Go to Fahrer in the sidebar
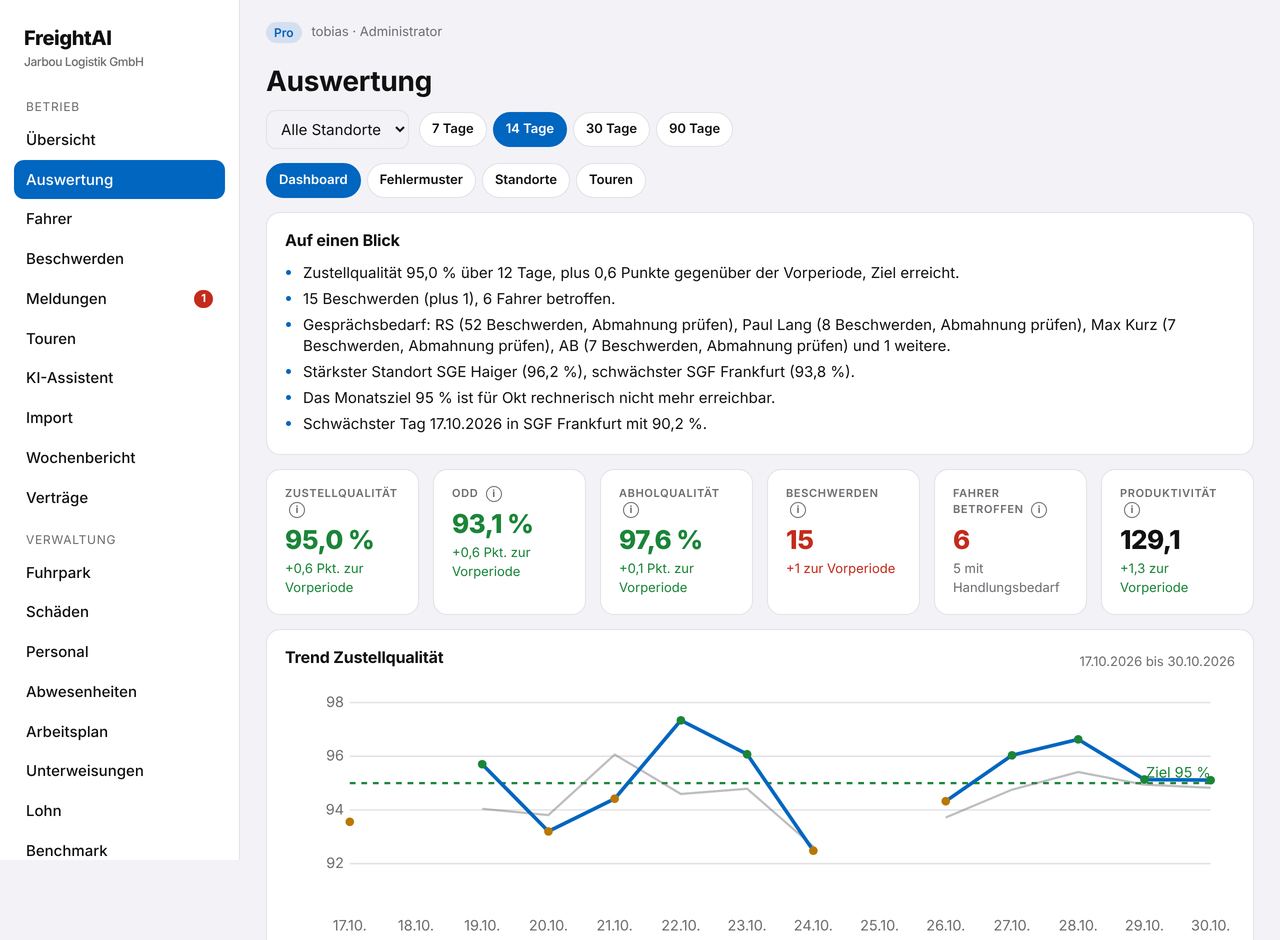1280x940 pixels. [119, 219]
